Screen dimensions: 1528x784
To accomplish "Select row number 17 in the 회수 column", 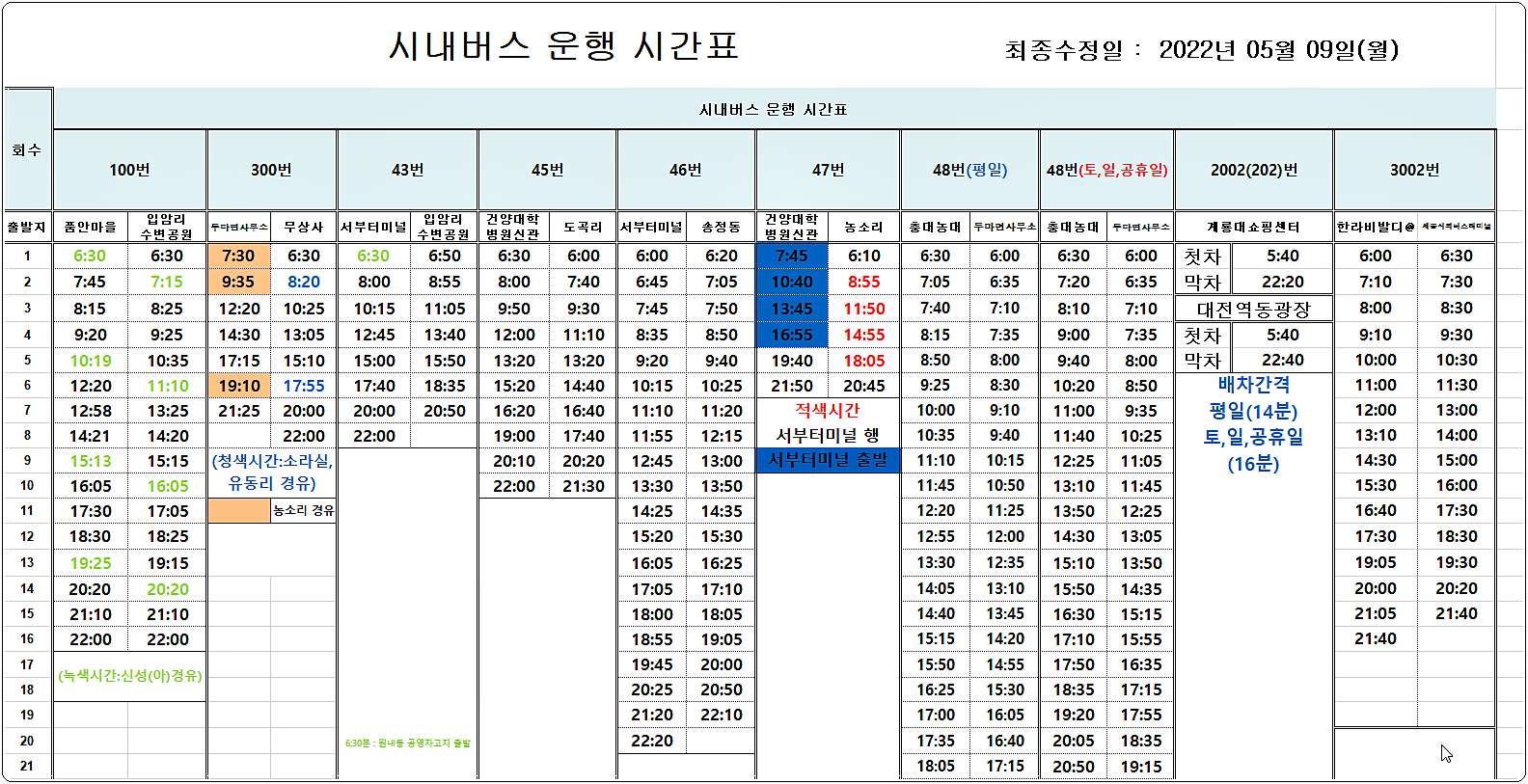I will pyautogui.click(x=27, y=664).
